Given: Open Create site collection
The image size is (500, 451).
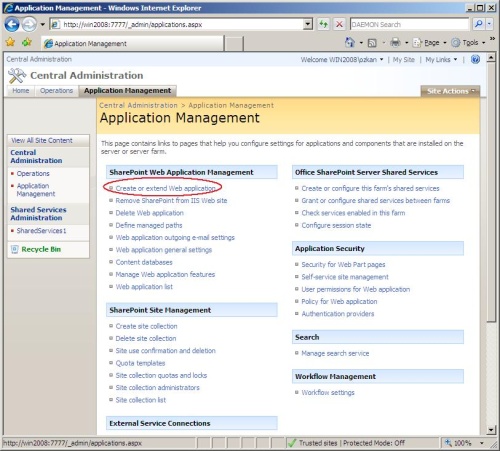Looking at the screenshot, I should (x=146, y=326).
